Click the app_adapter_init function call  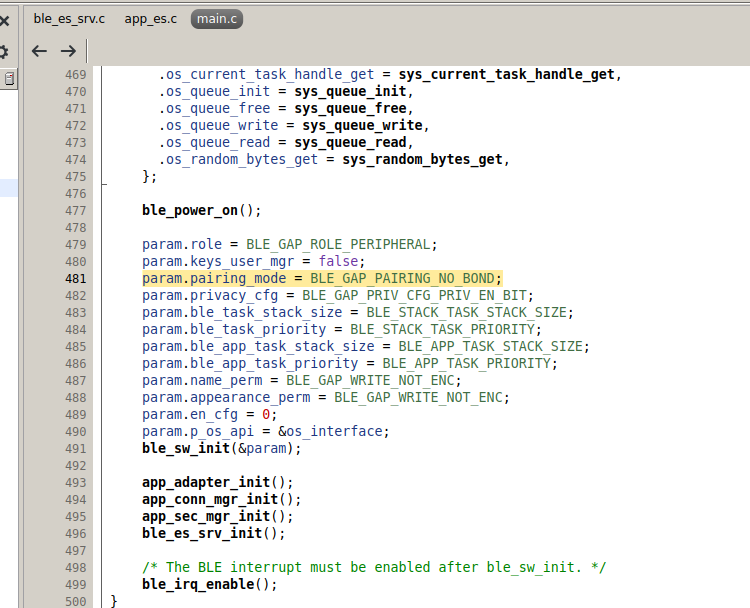point(207,482)
